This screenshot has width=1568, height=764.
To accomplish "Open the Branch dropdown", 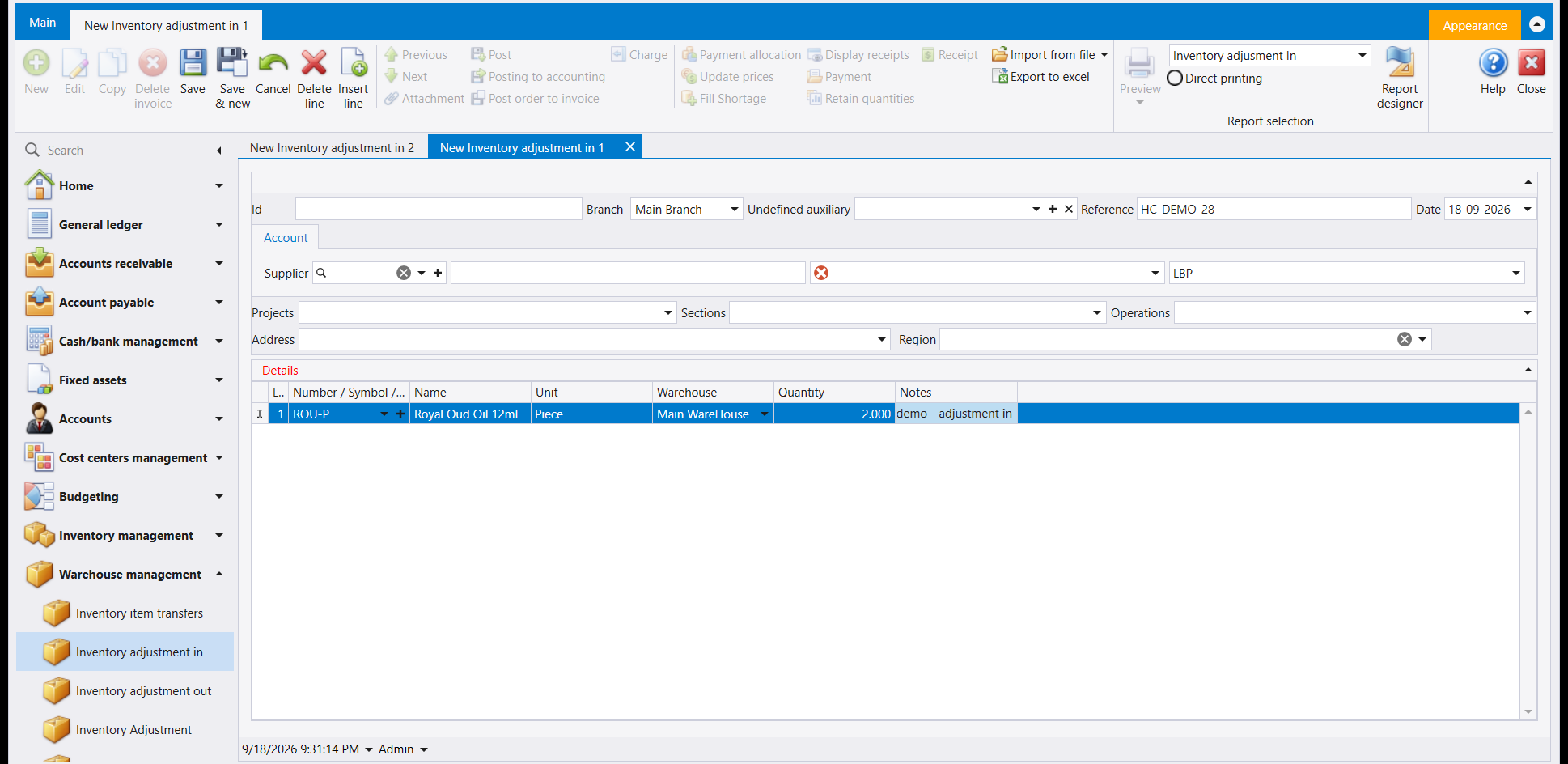I will coord(735,209).
